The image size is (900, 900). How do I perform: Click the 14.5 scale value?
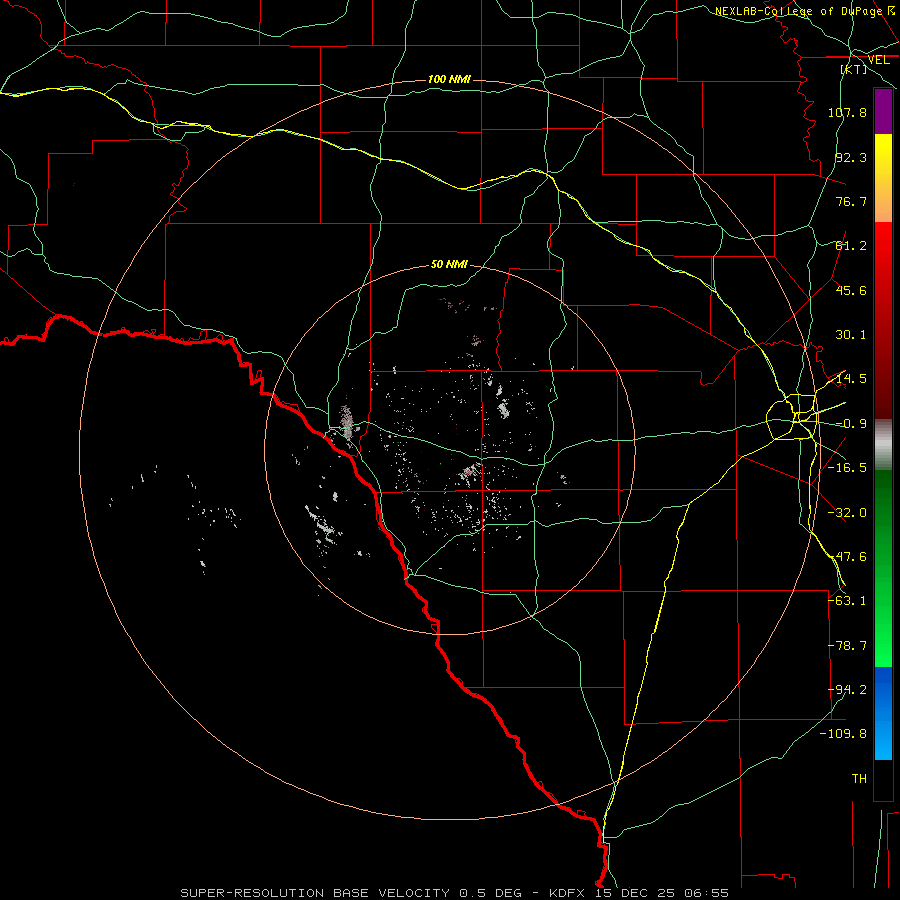pos(851,379)
